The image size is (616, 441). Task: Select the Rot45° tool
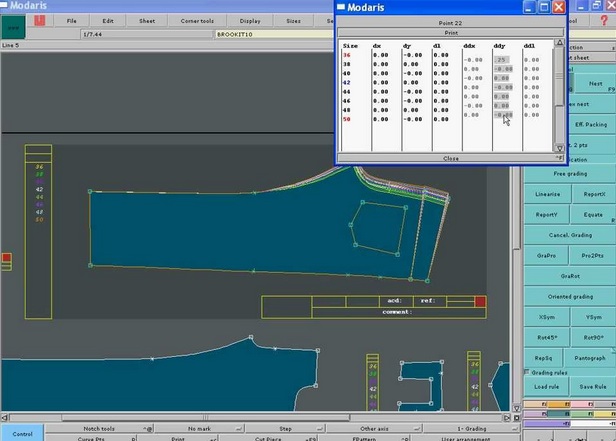point(546,337)
